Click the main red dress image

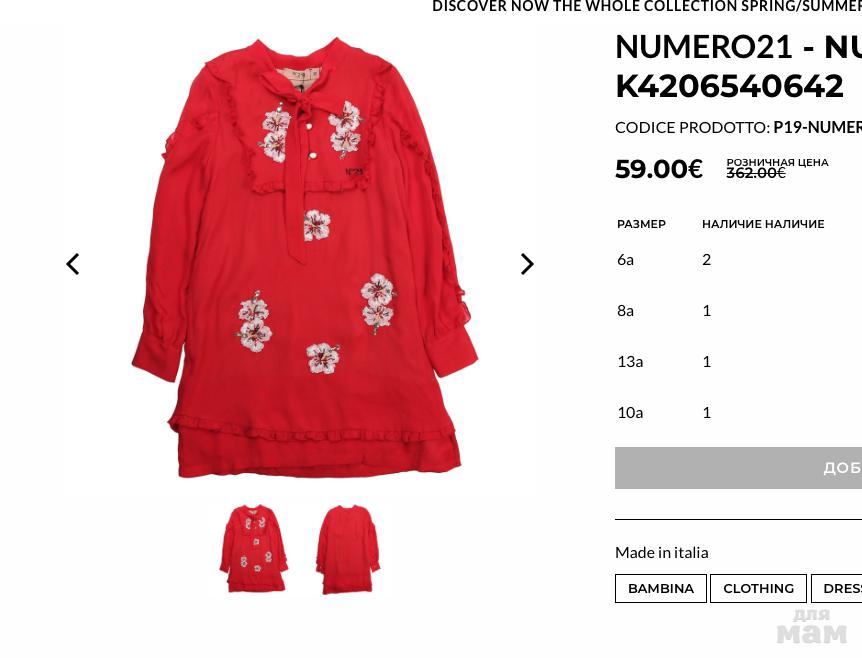click(x=305, y=257)
